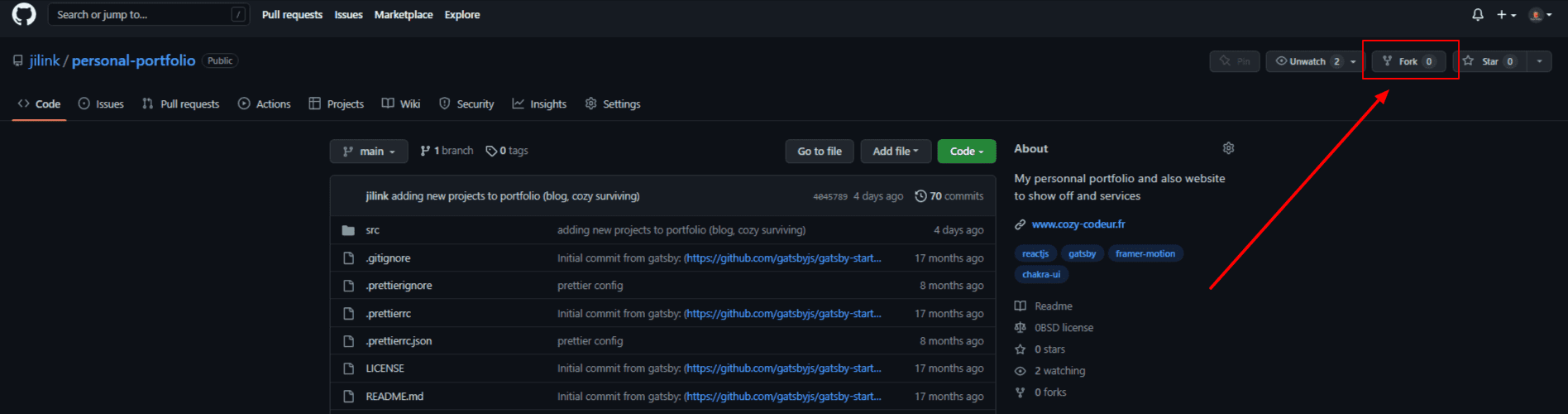Open personal-portfolio repository link
Viewport: 1568px width, 414px height.
[134, 60]
